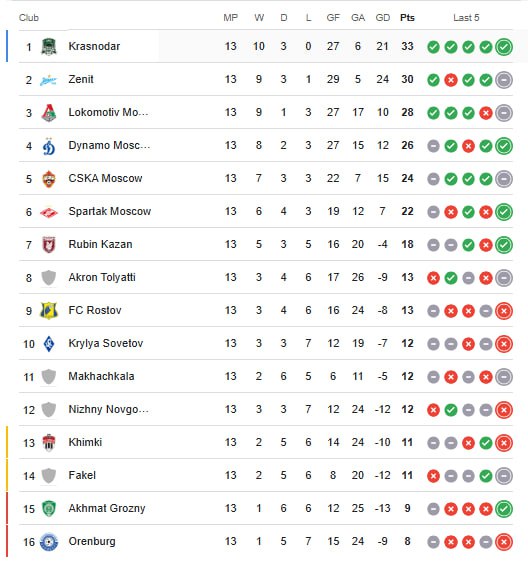Click the Khimki club crest icon
This screenshot has width=528, height=569.
(49, 443)
